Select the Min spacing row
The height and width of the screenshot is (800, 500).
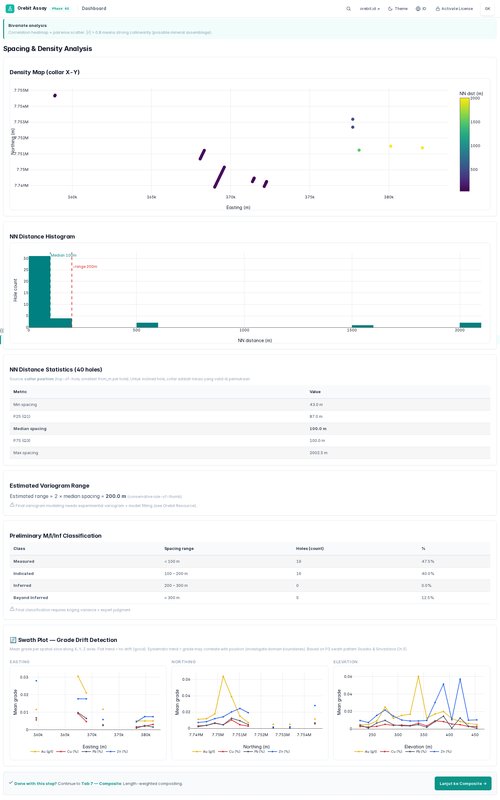point(249,405)
